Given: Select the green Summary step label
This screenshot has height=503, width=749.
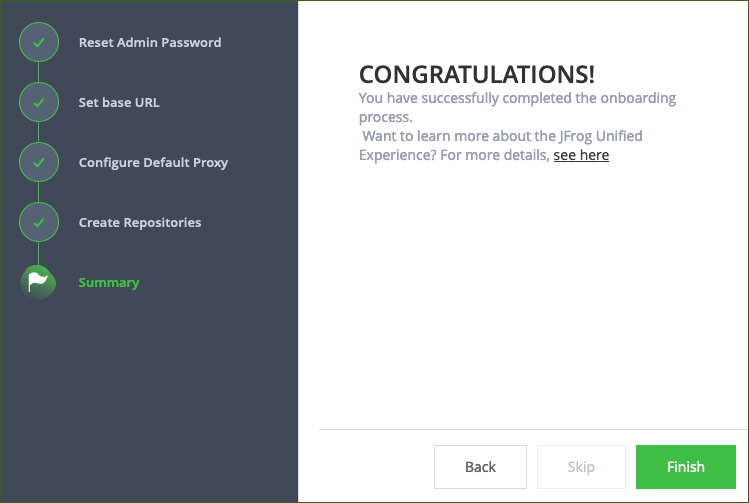Looking at the screenshot, I should 109,283.
